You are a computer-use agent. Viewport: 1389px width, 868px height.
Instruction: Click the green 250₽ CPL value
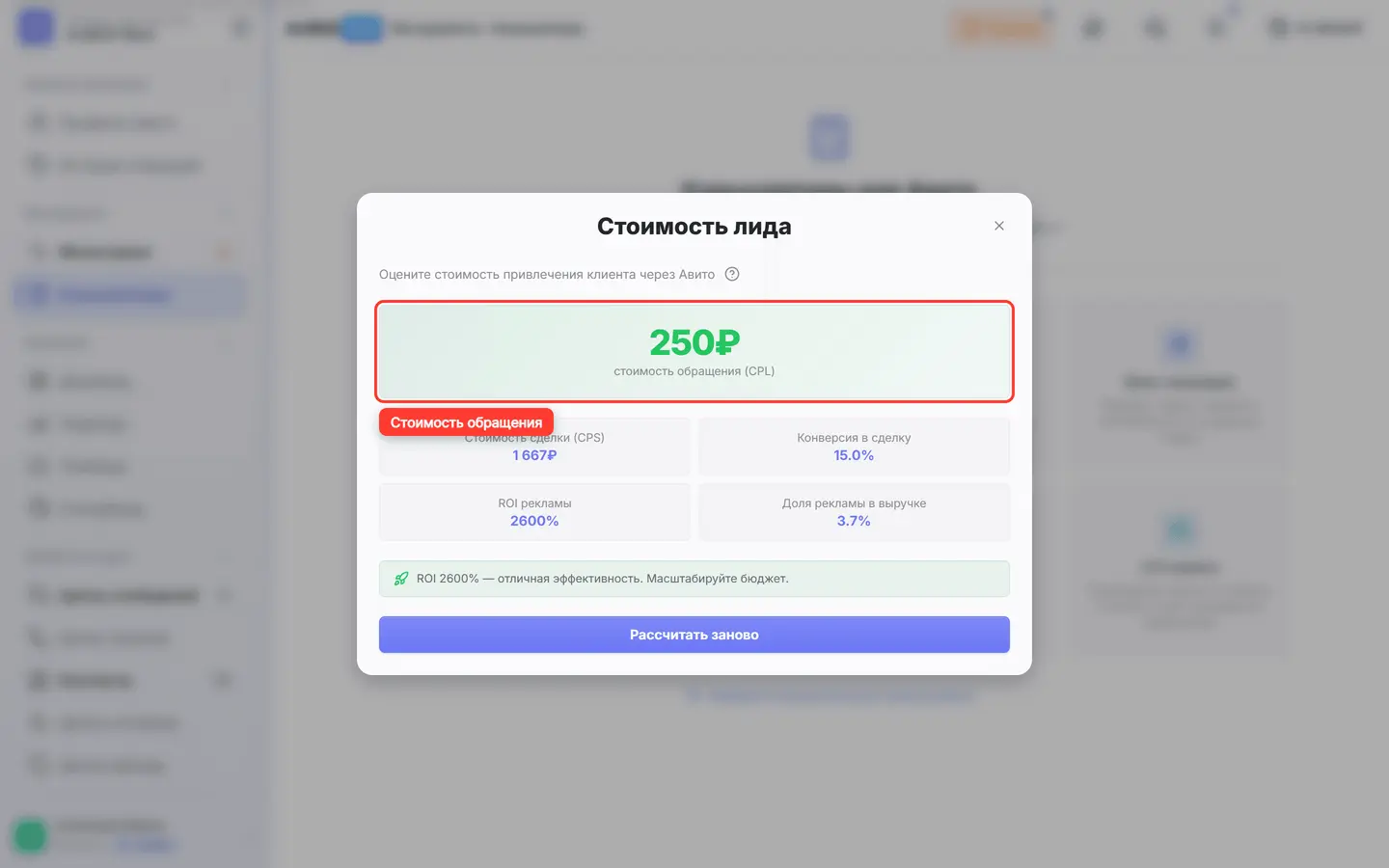pyautogui.click(x=694, y=342)
